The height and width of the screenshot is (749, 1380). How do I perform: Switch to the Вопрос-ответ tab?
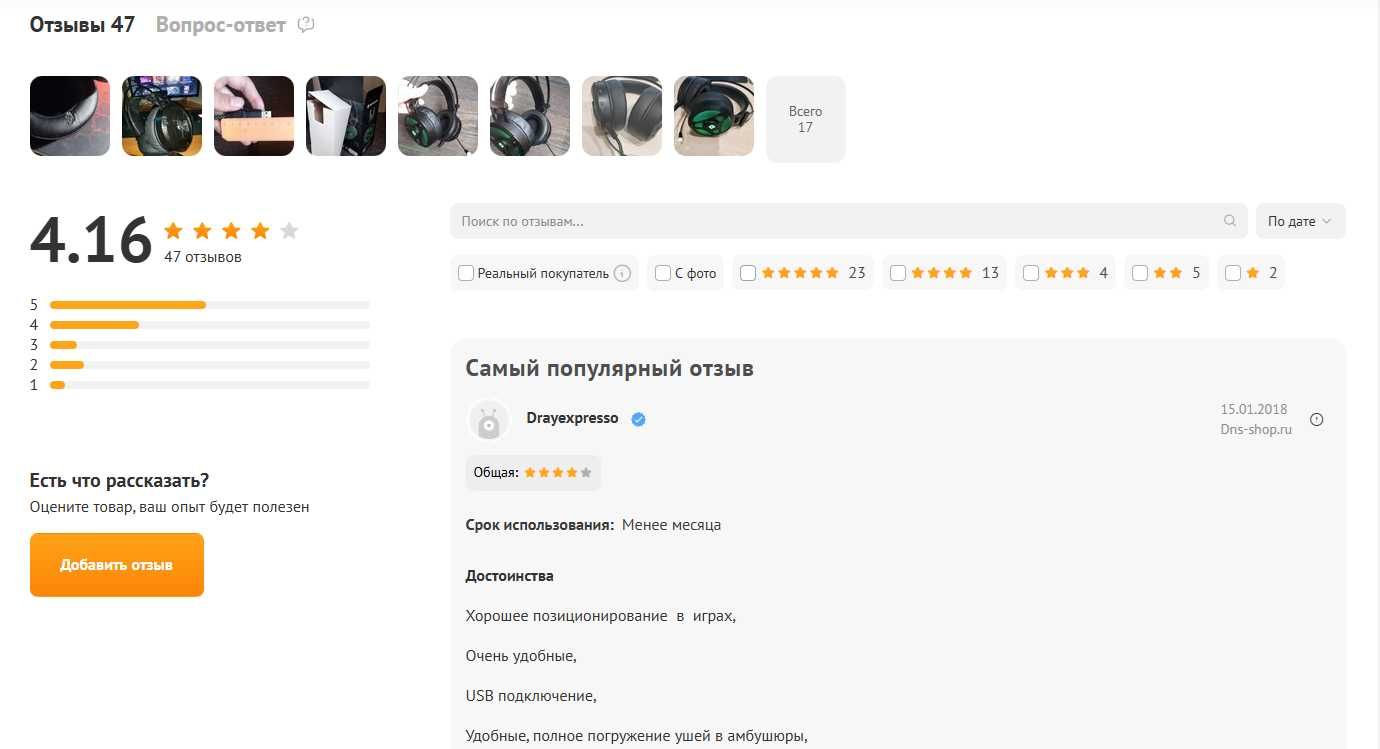pyautogui.click(x=221, y=25)
